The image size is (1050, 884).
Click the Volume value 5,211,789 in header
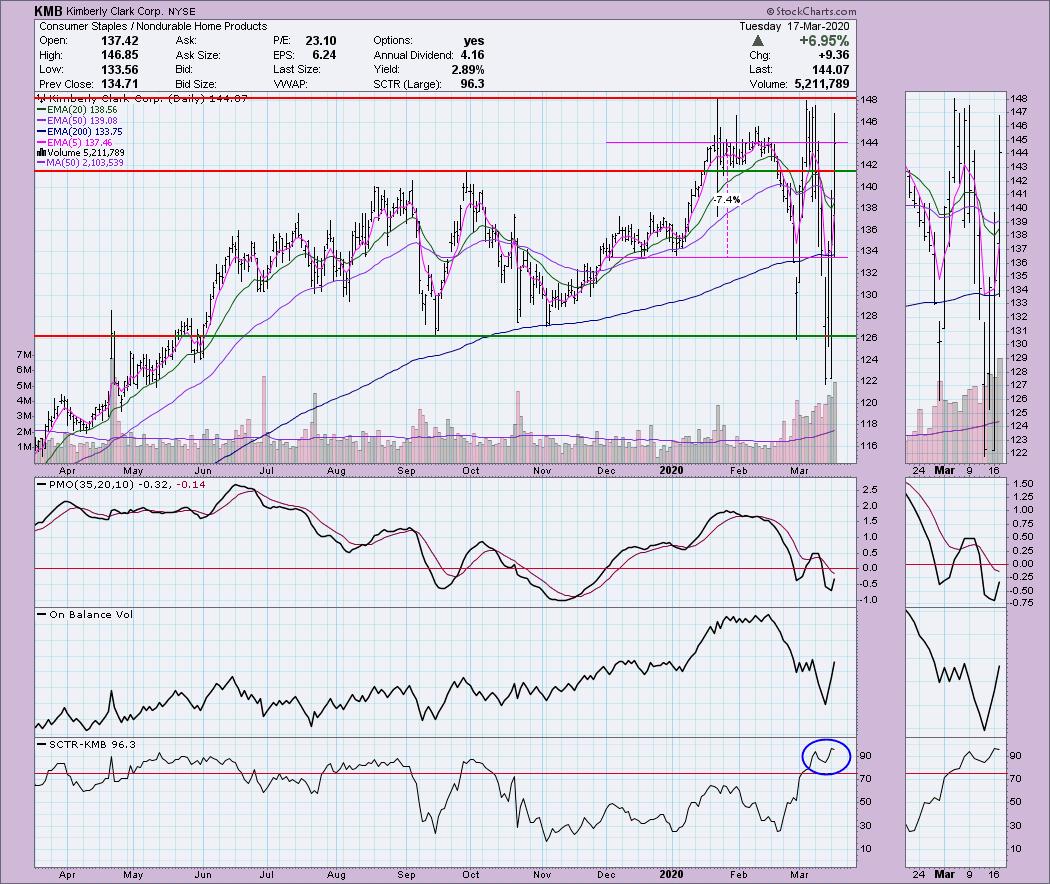tap(822, 84)
